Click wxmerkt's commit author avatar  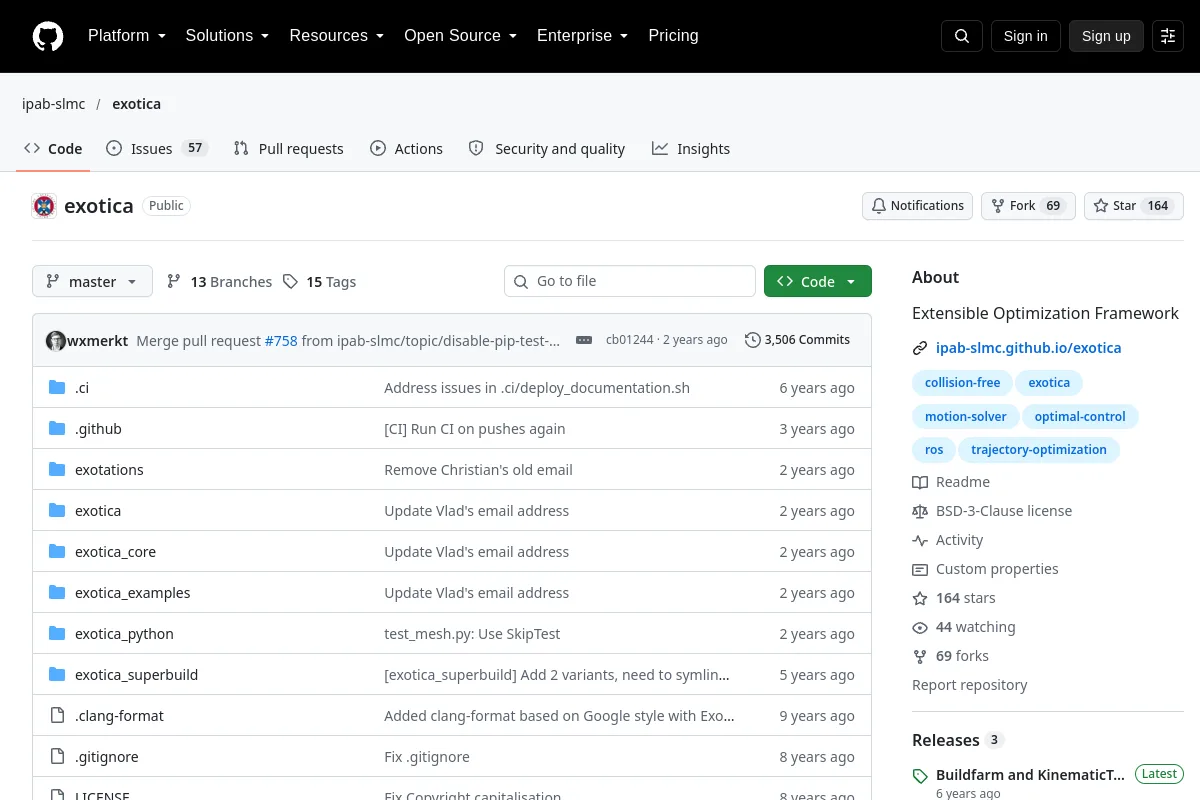click(x=56, y=340)
